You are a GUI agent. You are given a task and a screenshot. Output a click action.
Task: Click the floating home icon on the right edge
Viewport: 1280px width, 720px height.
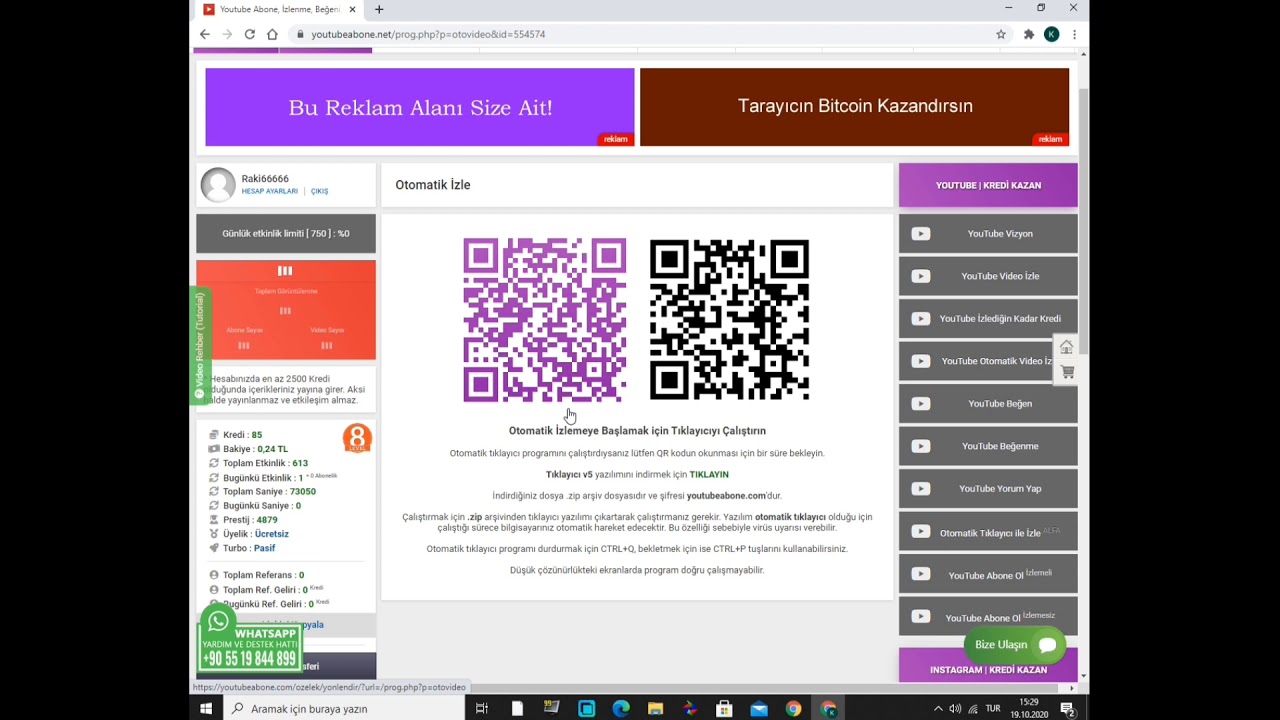coord(1067,347)
